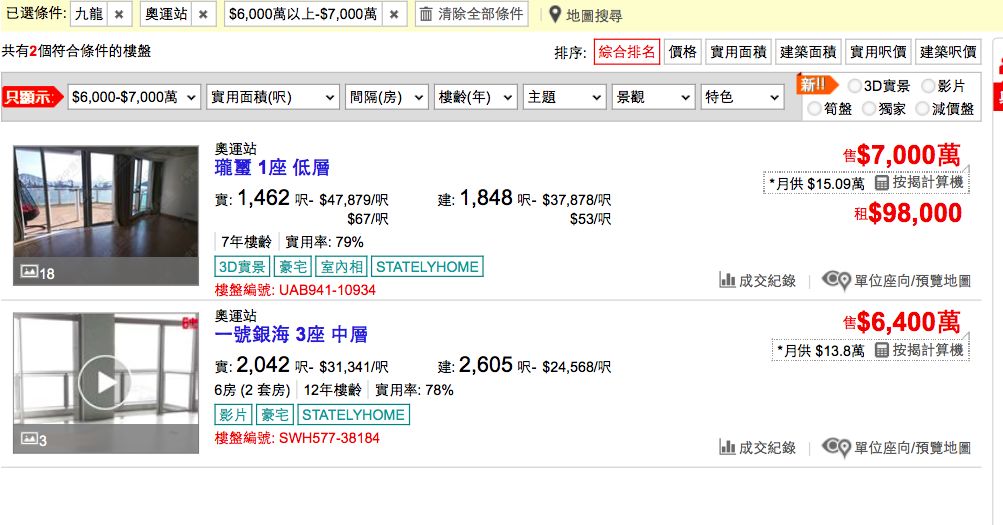Viewport: 1003px width, 525px height.
Task: Open the 瓏璽 1座 低層 listing link
Action: 272,168
